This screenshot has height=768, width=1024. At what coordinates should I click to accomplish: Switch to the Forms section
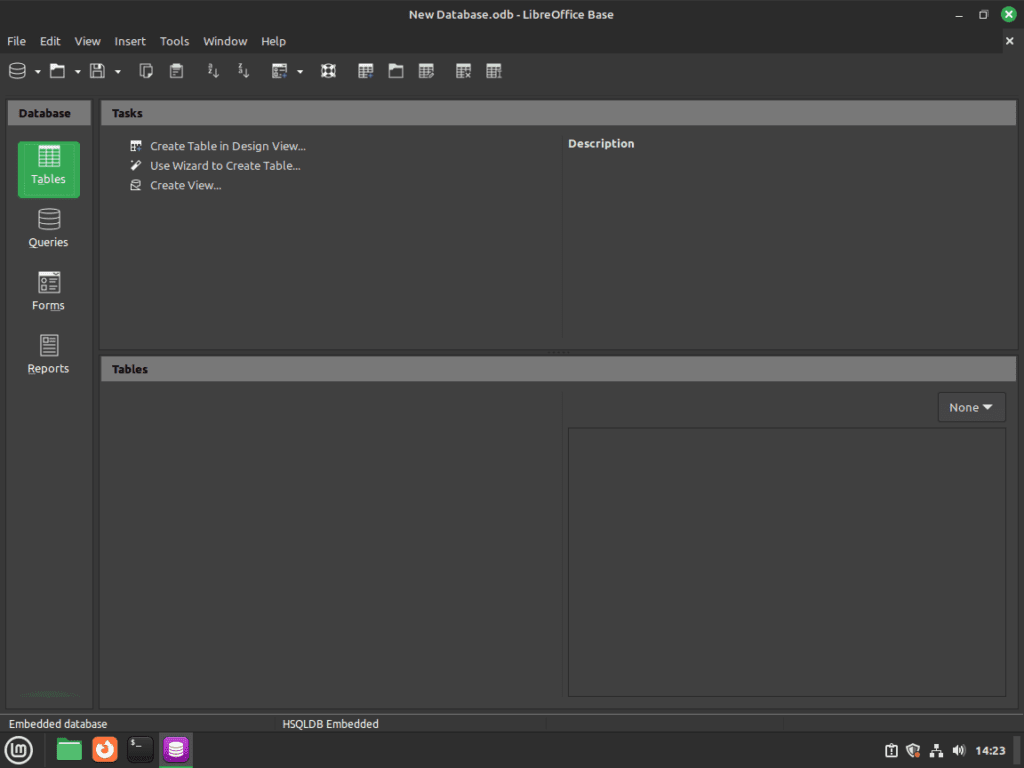(48, 290)
